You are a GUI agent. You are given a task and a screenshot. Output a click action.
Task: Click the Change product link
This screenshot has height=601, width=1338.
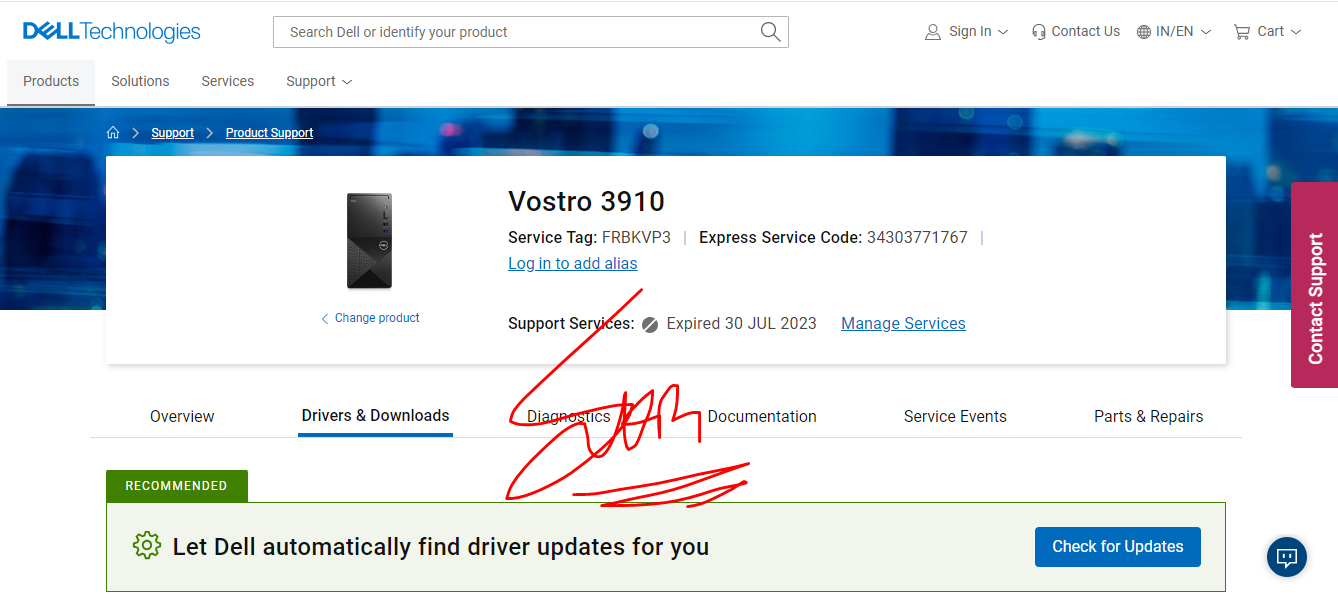(370, 318)
